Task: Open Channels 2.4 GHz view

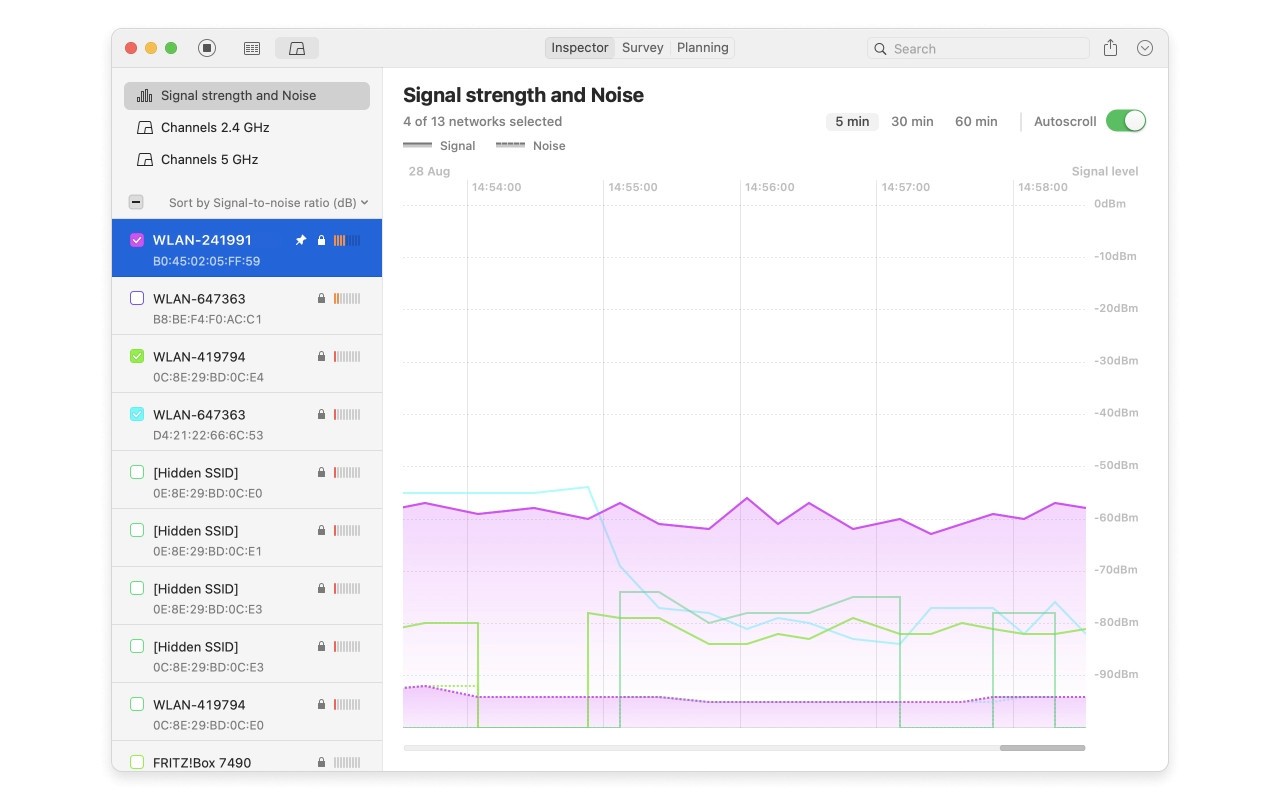Action: 215,127
